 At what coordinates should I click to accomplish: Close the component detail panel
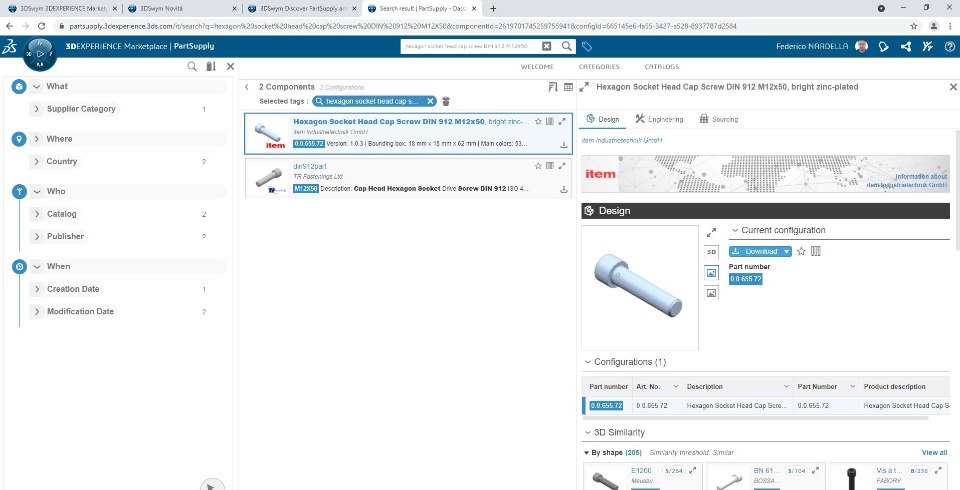tap(953, 87)
